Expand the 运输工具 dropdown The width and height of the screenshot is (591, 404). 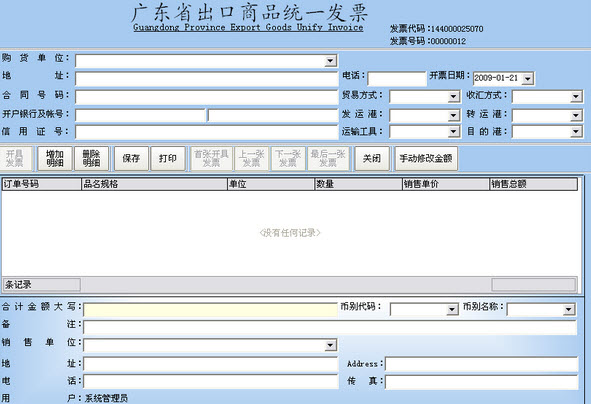tap(453, 132)
